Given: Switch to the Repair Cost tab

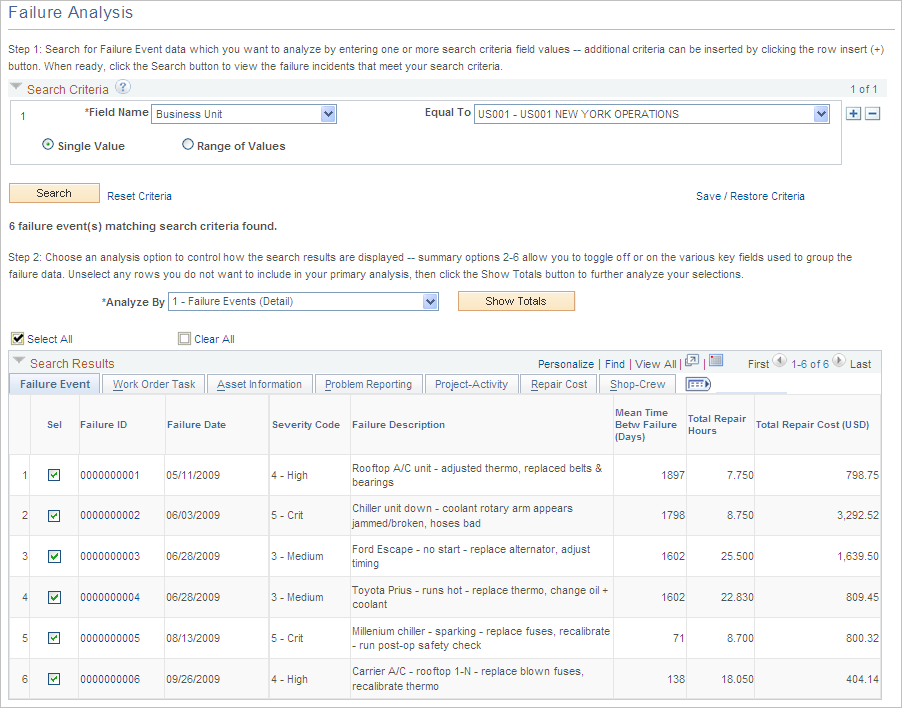Looking at the screenshot, I should [x=558, y=383].
